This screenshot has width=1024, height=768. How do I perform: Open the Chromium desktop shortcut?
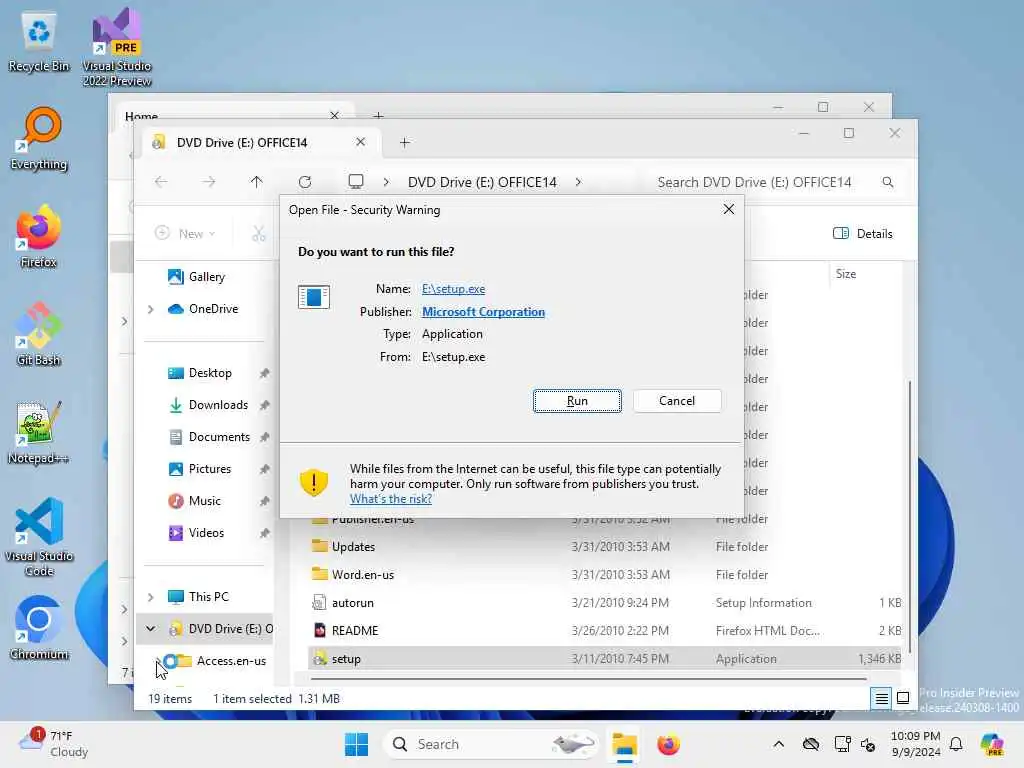coord(39,628)
